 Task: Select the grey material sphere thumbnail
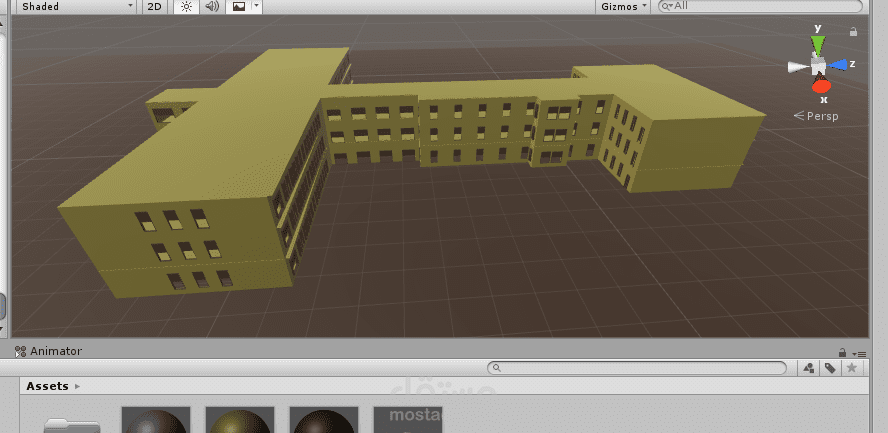pyautogui.click(x=156, y=420)
